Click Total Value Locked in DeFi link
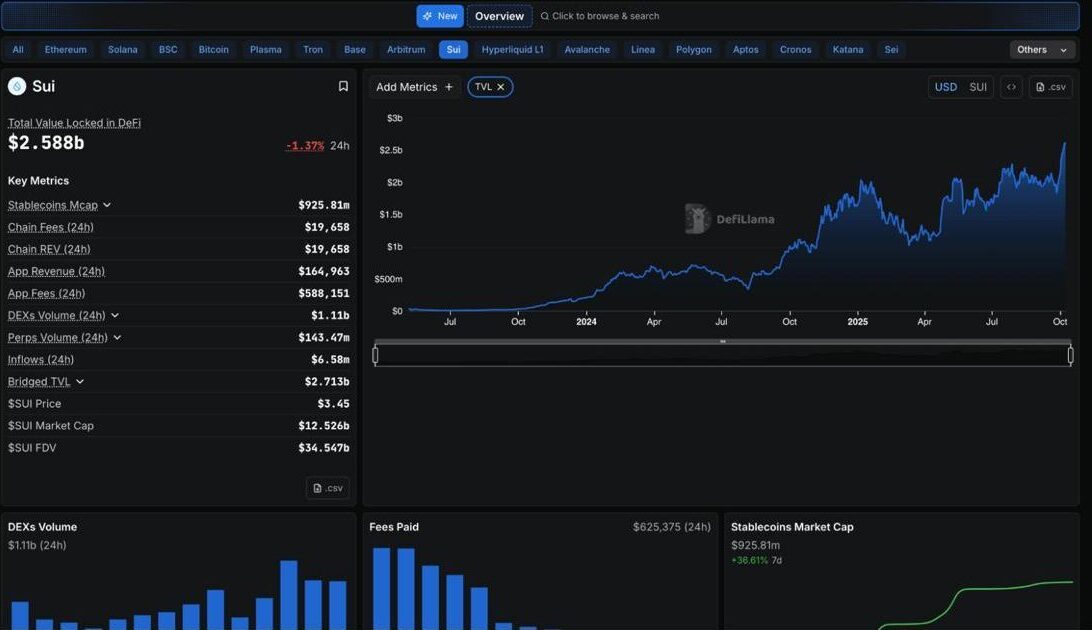 74,123
